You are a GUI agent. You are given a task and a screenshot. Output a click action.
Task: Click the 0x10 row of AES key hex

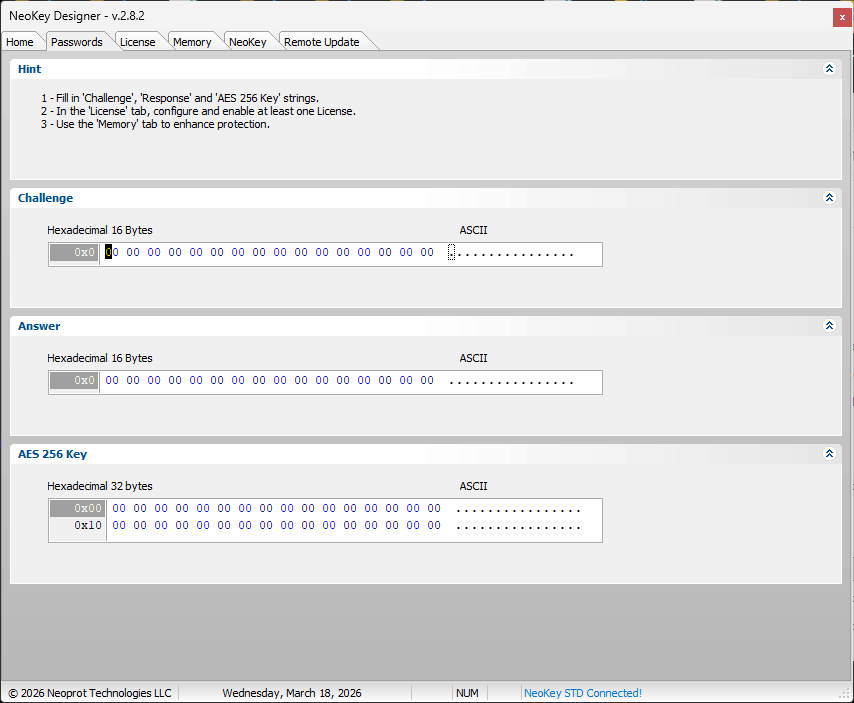(x=276, y=525)
